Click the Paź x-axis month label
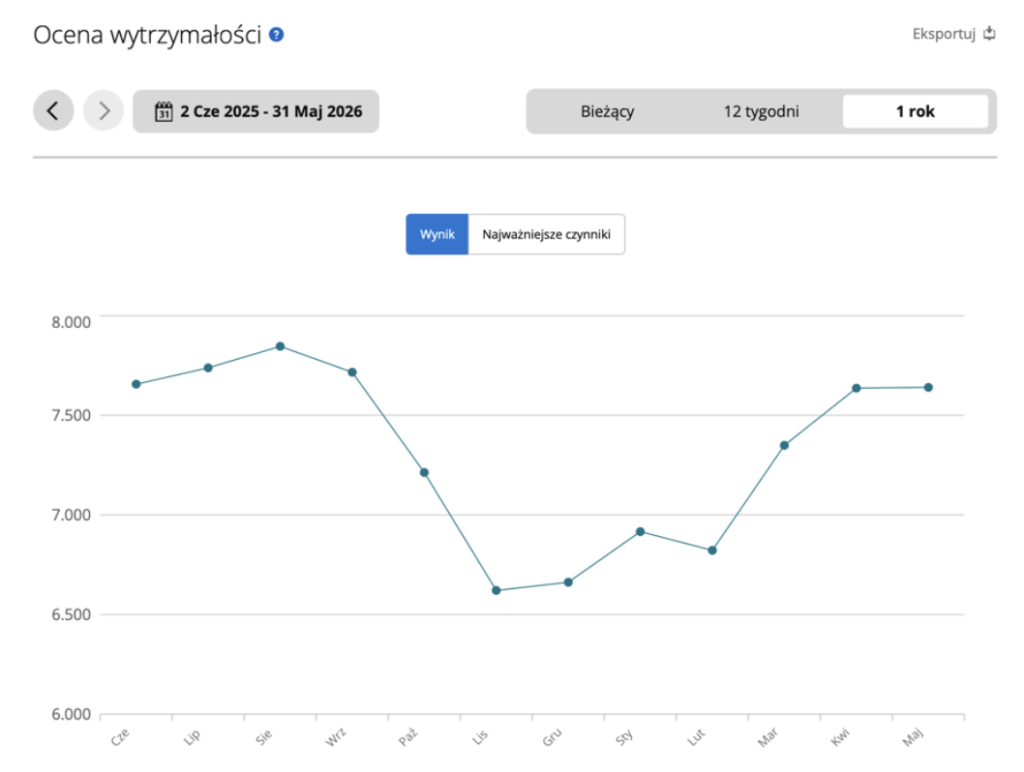This screenshot has width=1024, height=772. click(408, 737)
